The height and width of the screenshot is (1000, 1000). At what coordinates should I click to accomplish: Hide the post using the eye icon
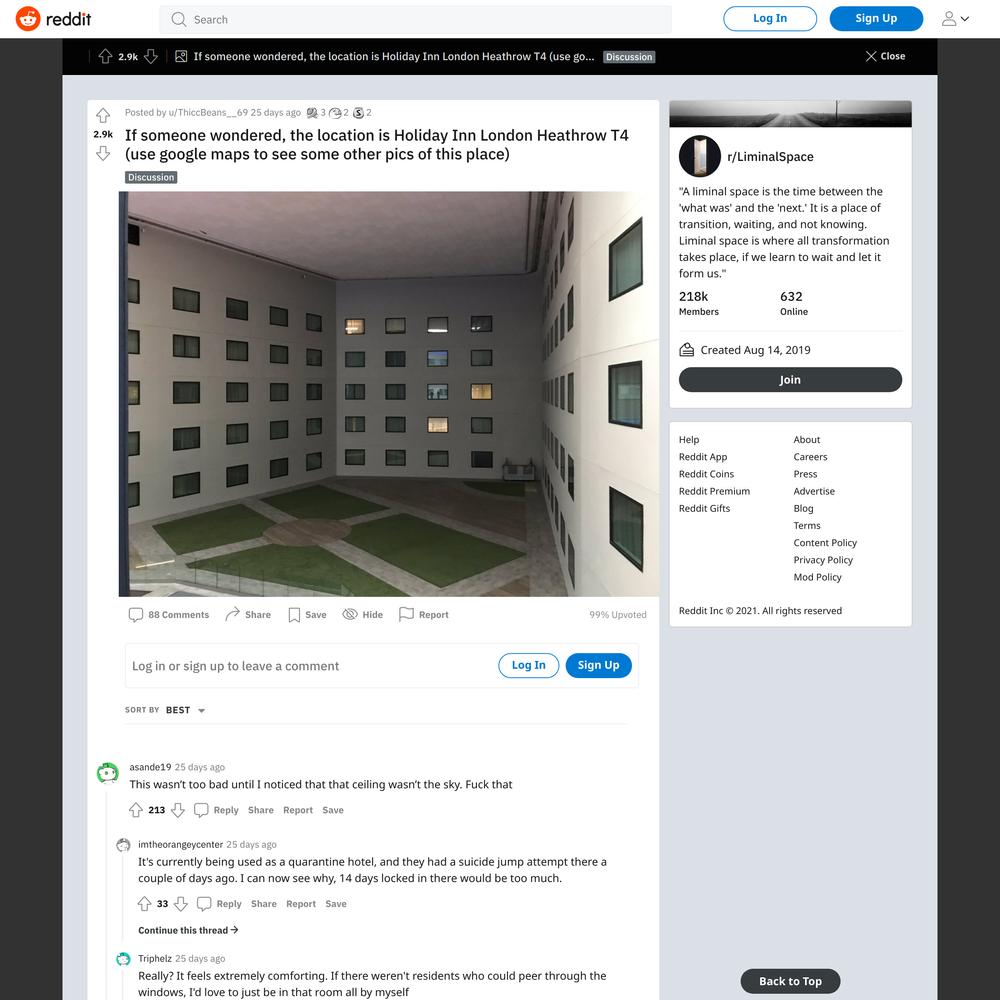(350, 614)
